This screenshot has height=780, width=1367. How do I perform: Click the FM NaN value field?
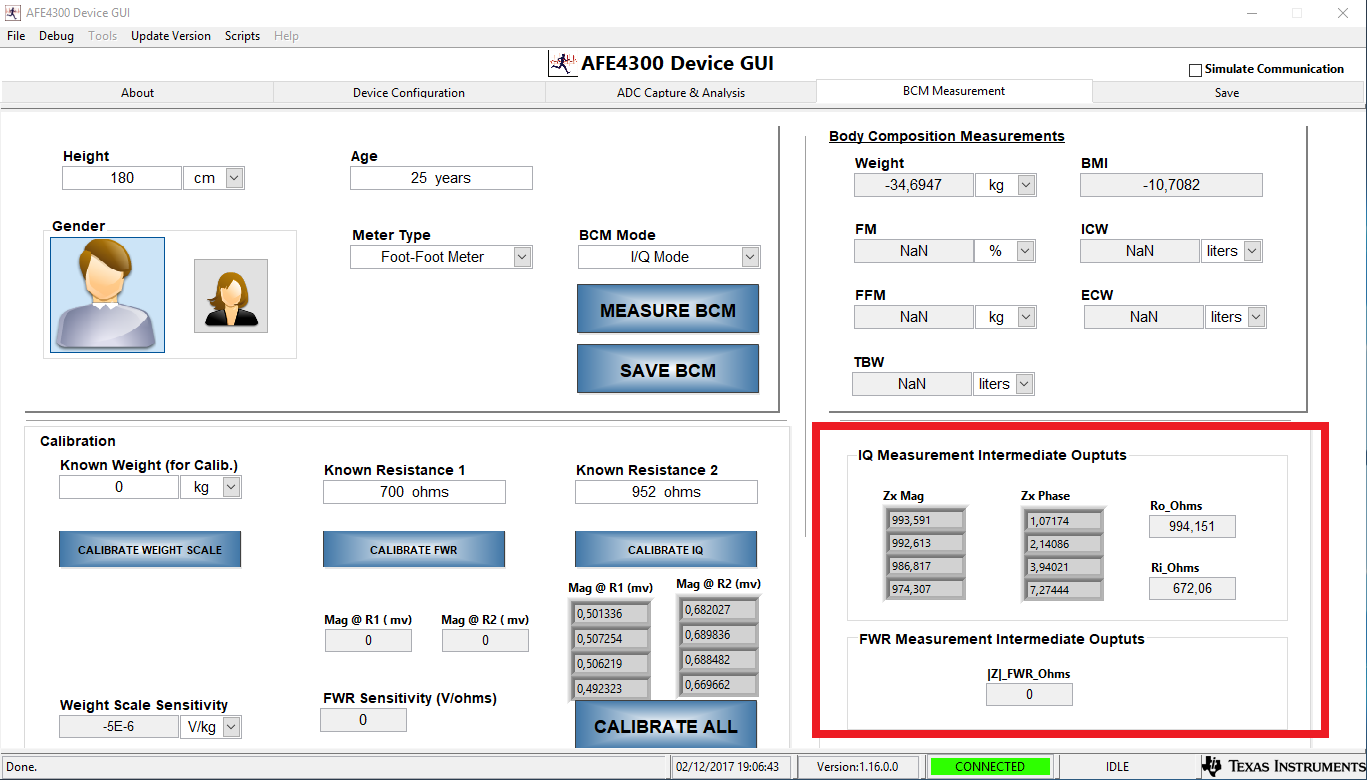913,251
